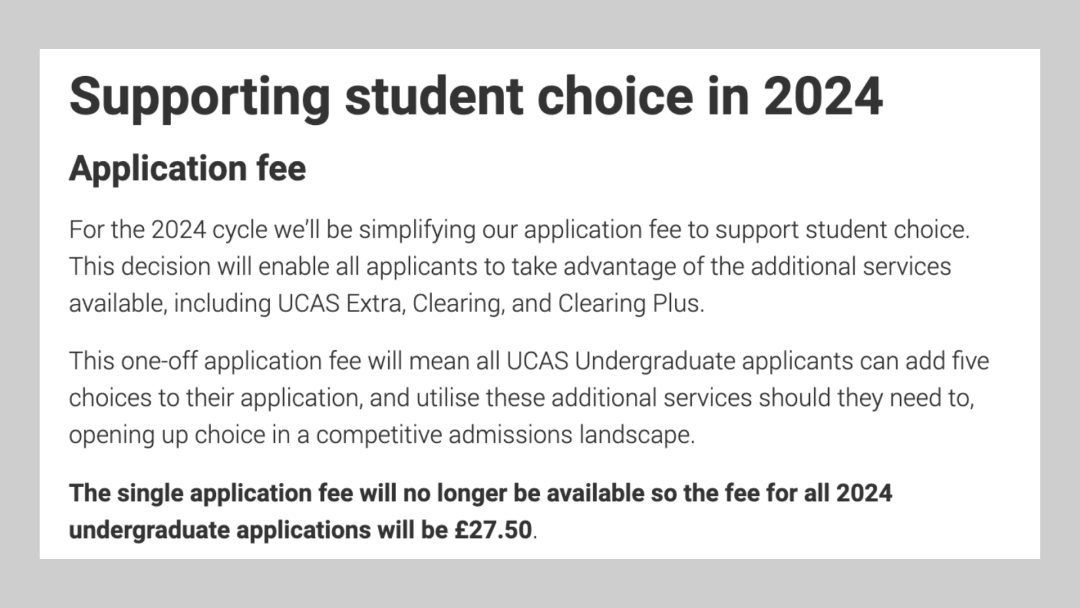Click 'support student choice' phrase
1080x608 pixels.
tap(840, 230)
